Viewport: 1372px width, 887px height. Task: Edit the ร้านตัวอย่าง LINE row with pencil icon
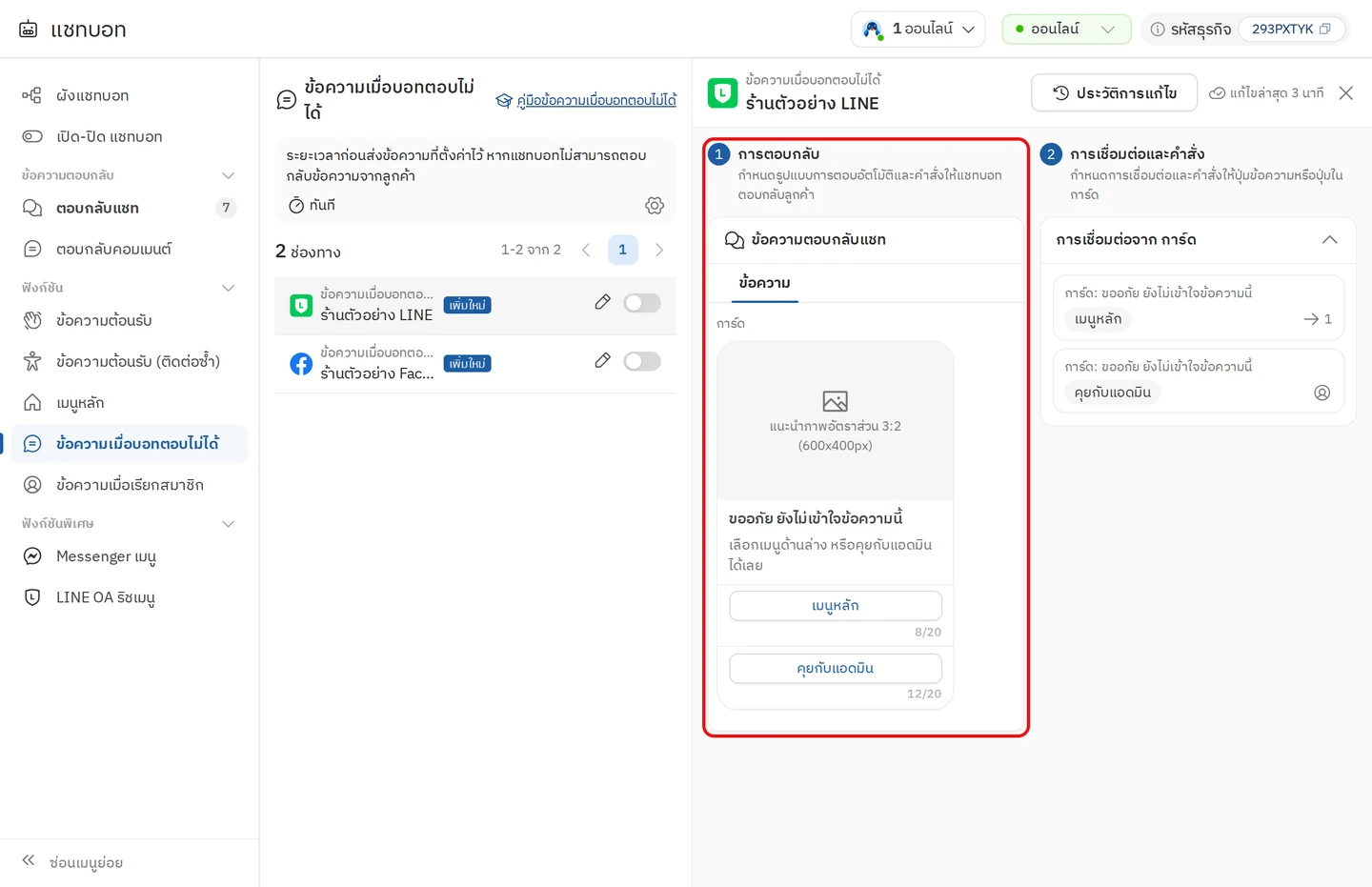[602, 302]
